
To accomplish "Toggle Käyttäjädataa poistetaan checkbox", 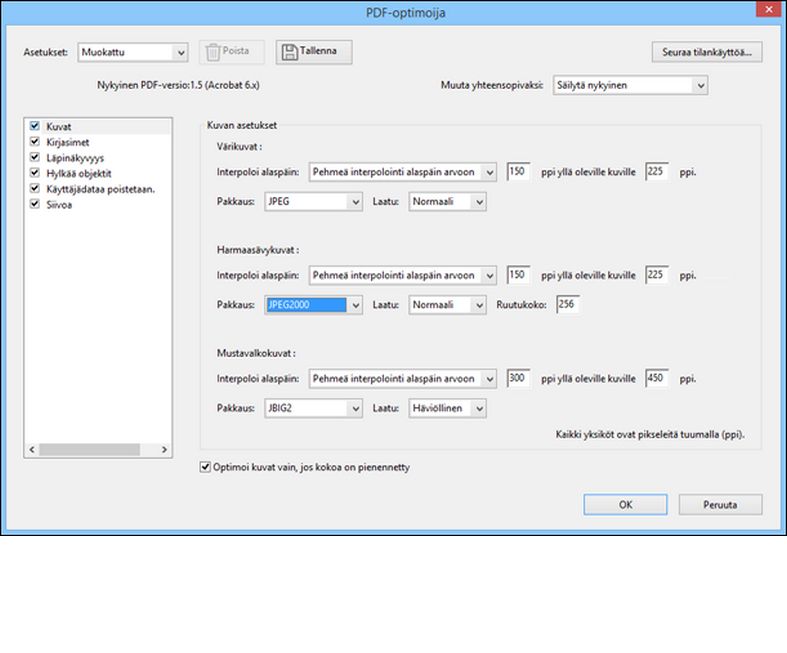I will 35,188.
